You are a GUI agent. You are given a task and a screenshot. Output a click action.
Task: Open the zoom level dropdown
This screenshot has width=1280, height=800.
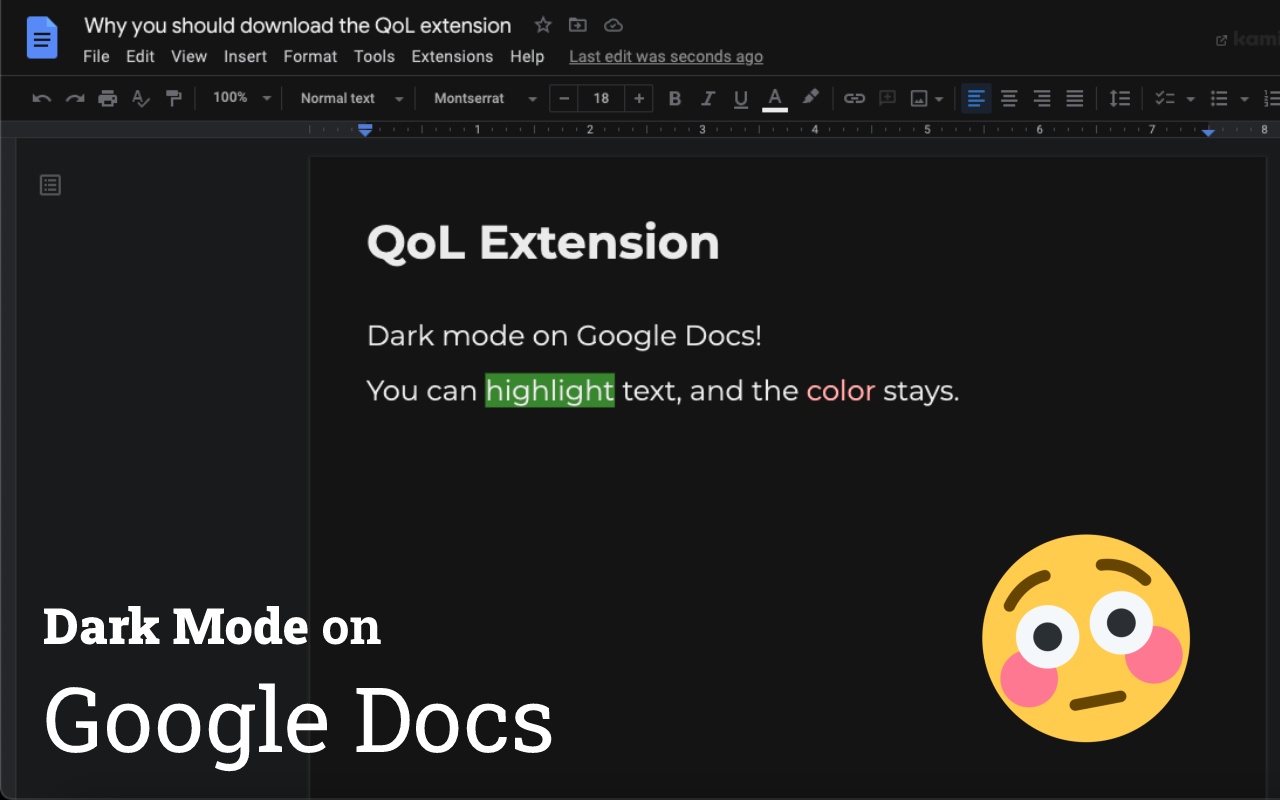coord(242,98)
